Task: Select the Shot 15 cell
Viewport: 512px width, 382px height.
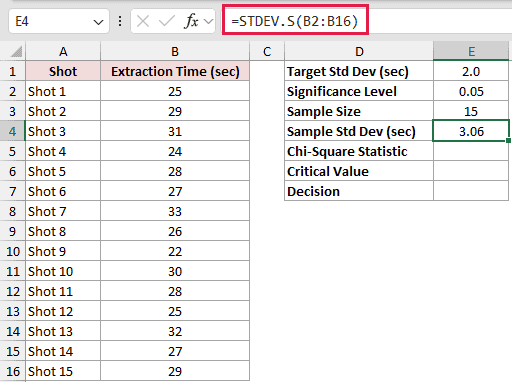Action: click(63, 371)
